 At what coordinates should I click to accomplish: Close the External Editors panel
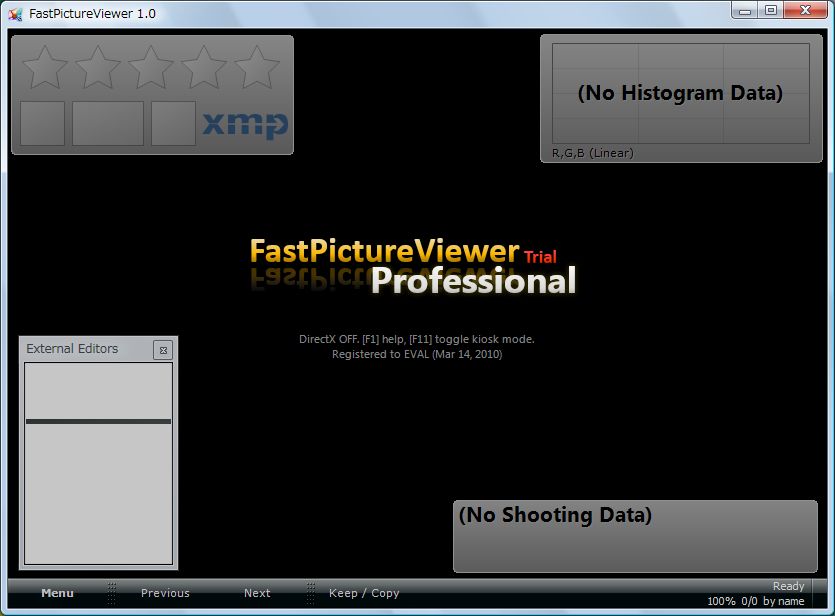pos(163,350)
